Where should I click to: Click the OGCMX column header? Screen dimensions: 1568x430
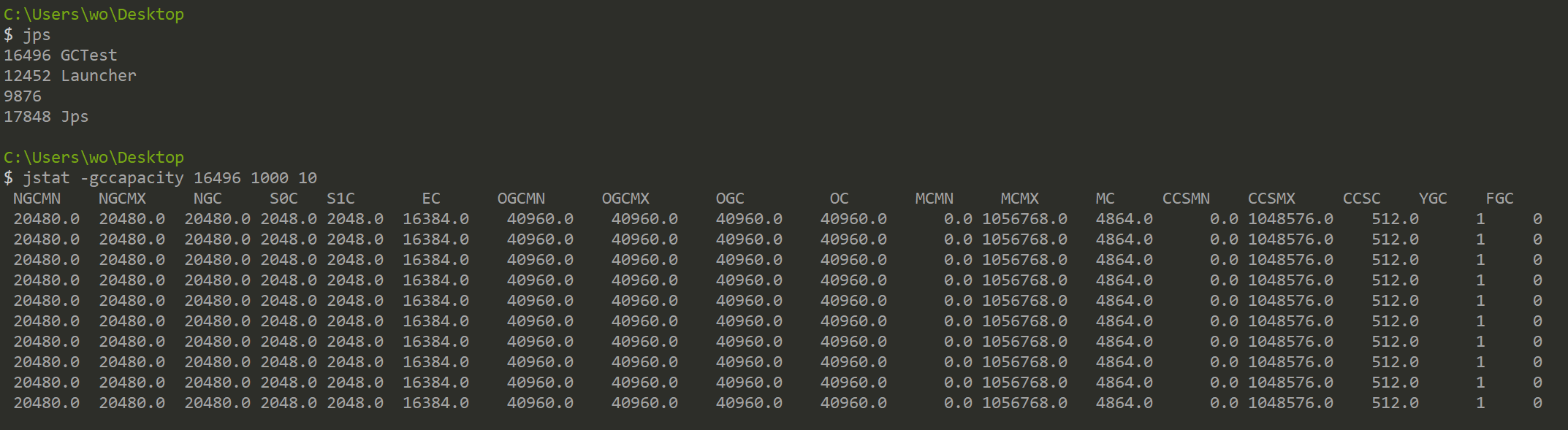coord(625,199)
